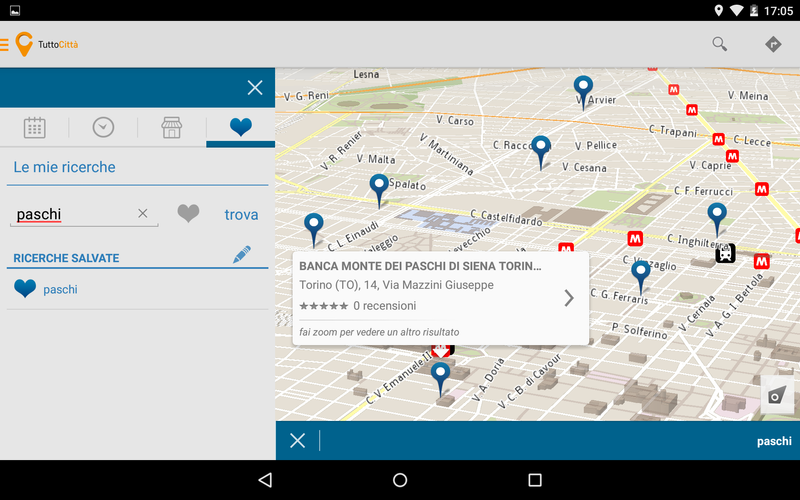Screen dimensions: 800x500
Task: Tap the Android home button
Action: [400, 480]
